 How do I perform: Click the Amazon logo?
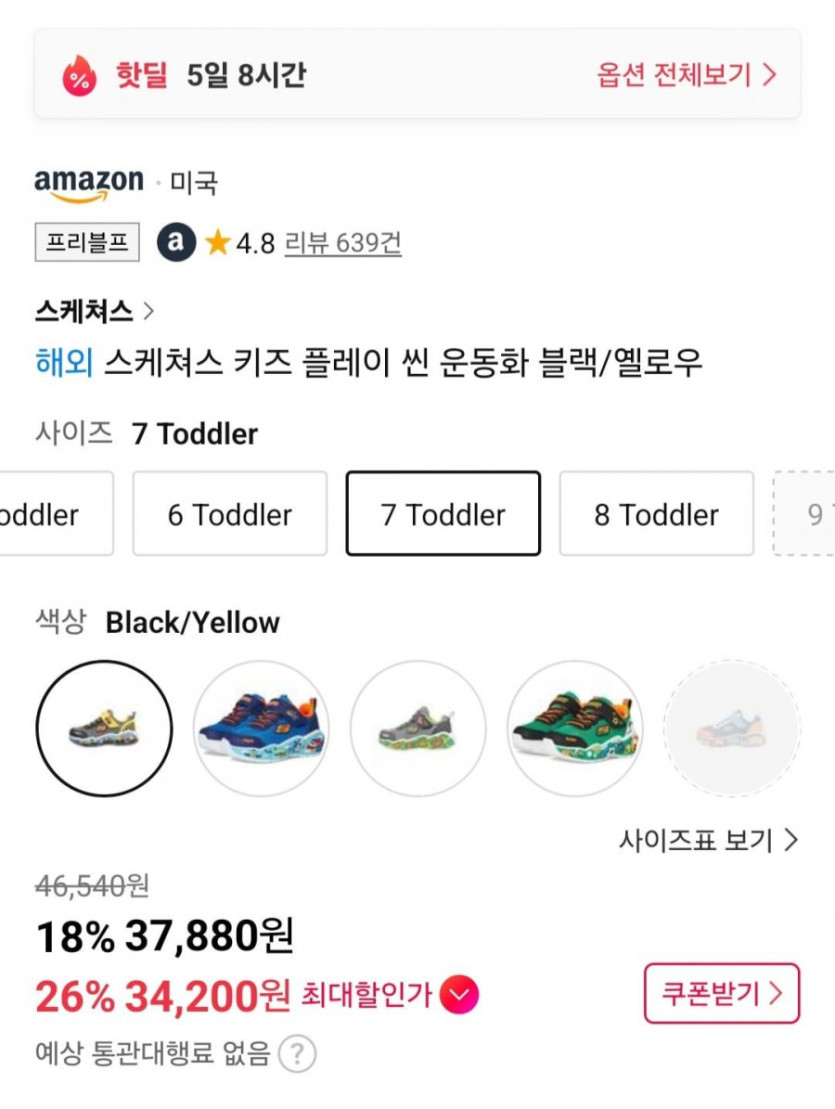[x=89, y=184]
